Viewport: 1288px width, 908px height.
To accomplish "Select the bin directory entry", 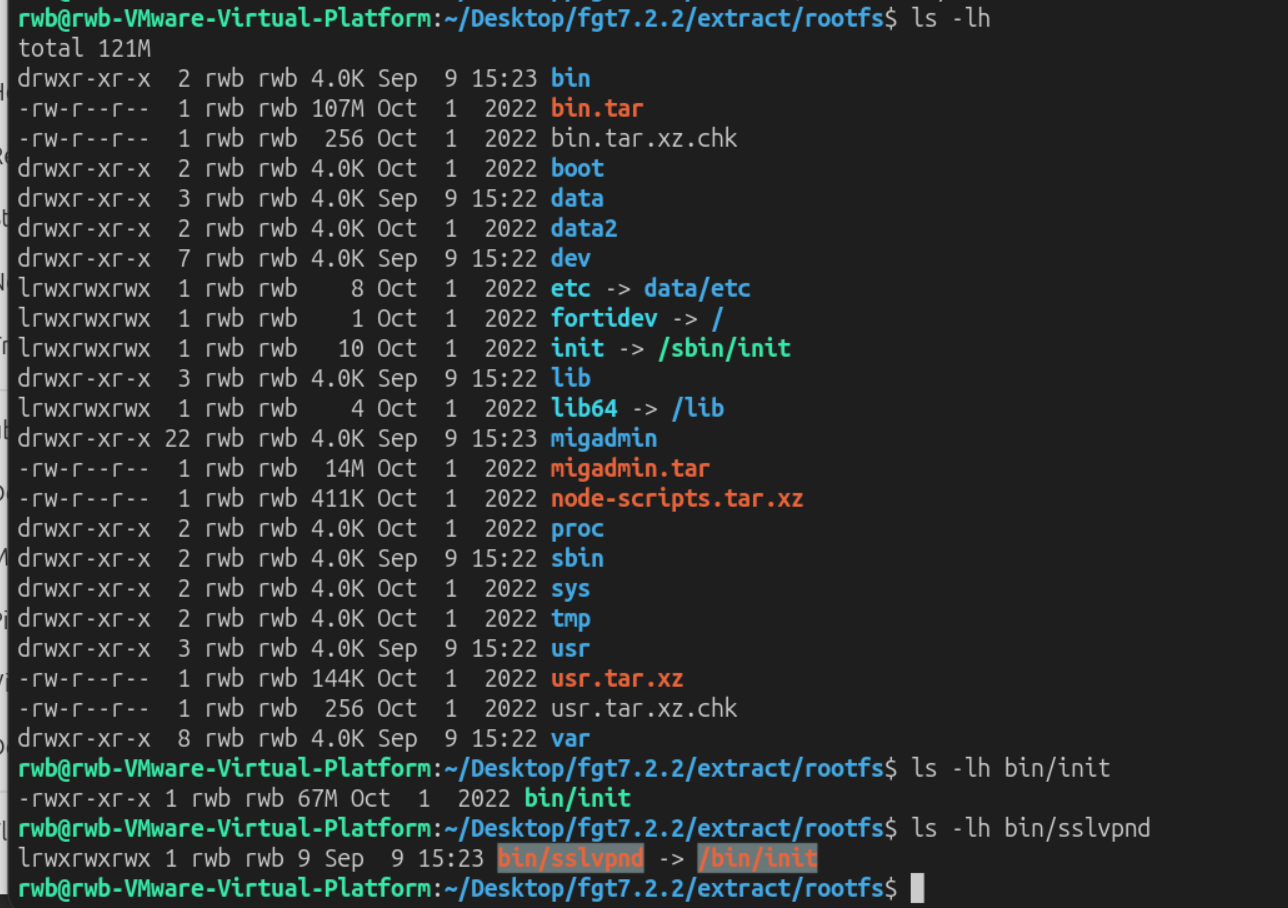I will pos(570,78).
